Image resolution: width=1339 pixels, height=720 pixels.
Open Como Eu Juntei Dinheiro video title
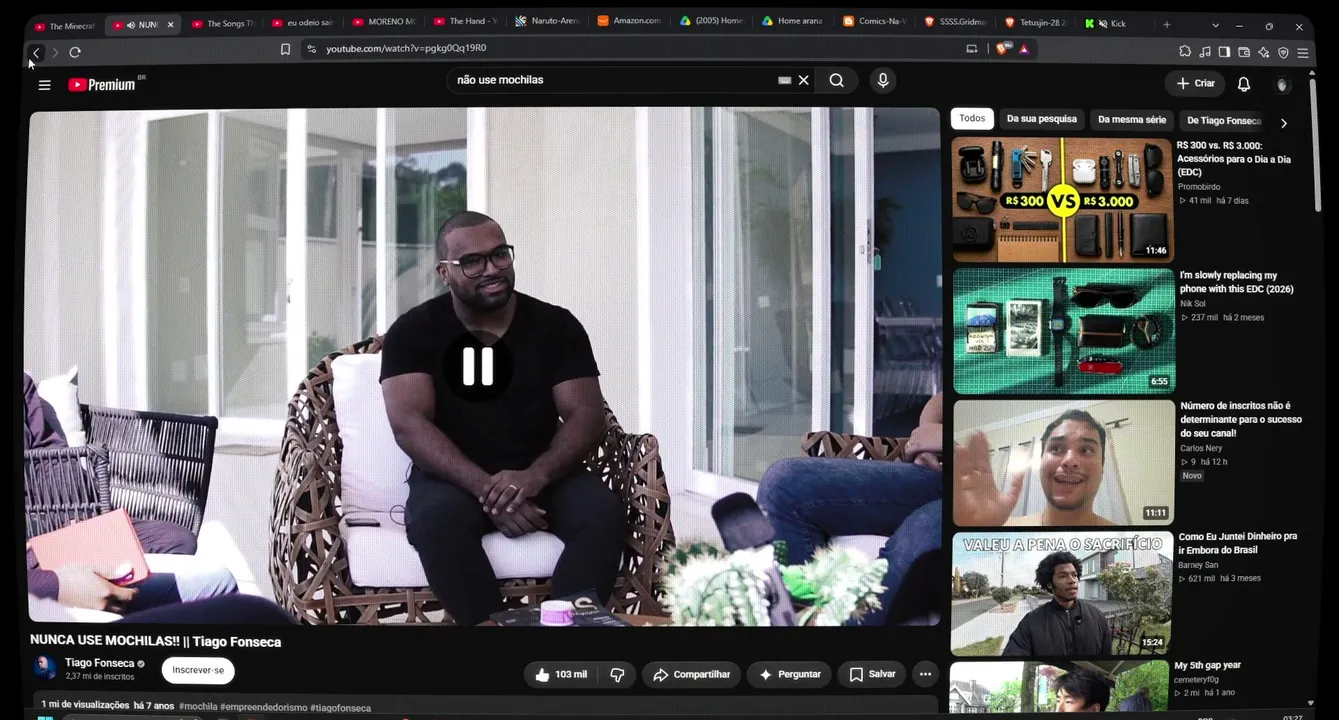point(1237,543)
